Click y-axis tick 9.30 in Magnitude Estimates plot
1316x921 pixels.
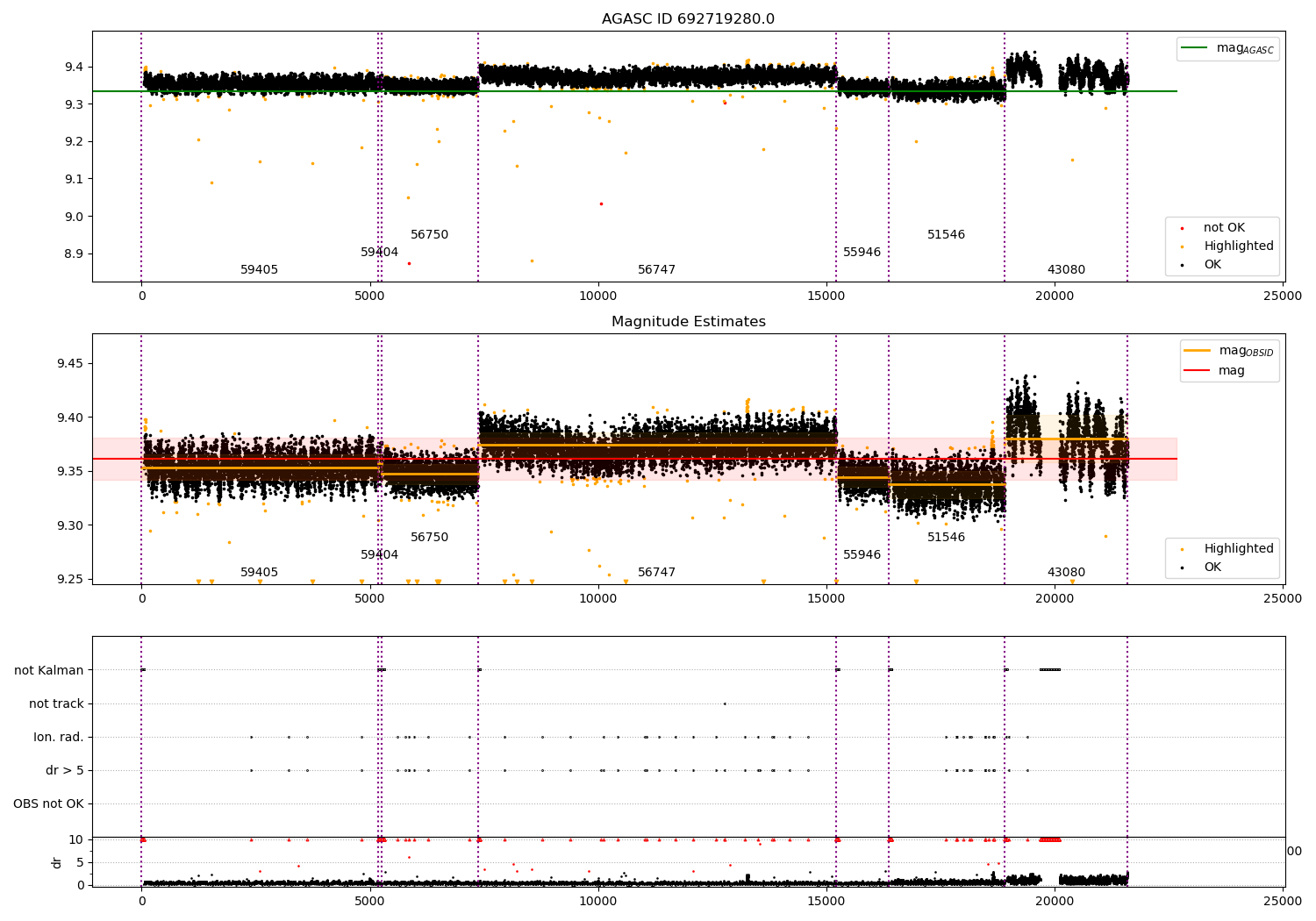(69, 526)
